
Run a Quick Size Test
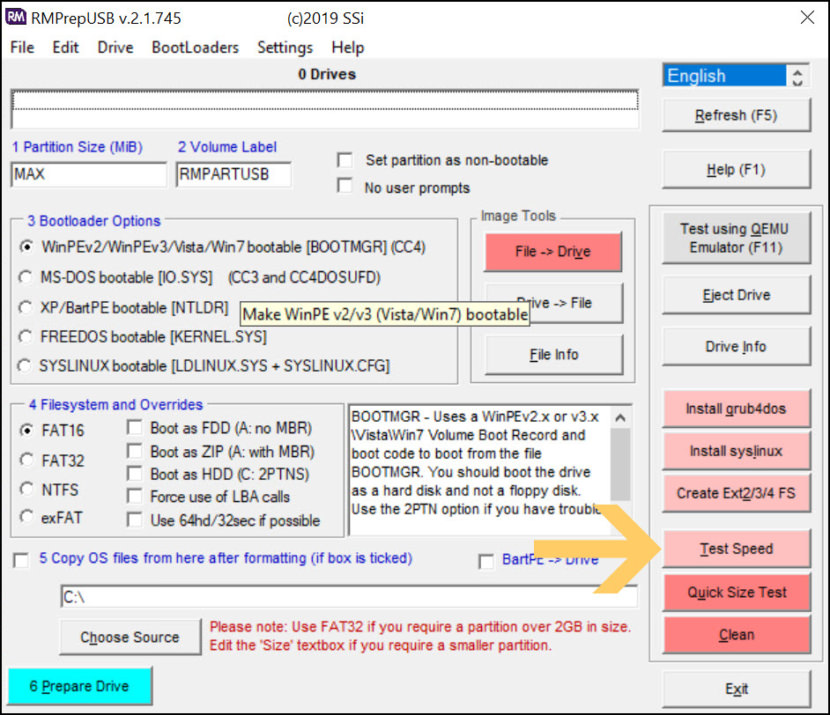point(736,592)
